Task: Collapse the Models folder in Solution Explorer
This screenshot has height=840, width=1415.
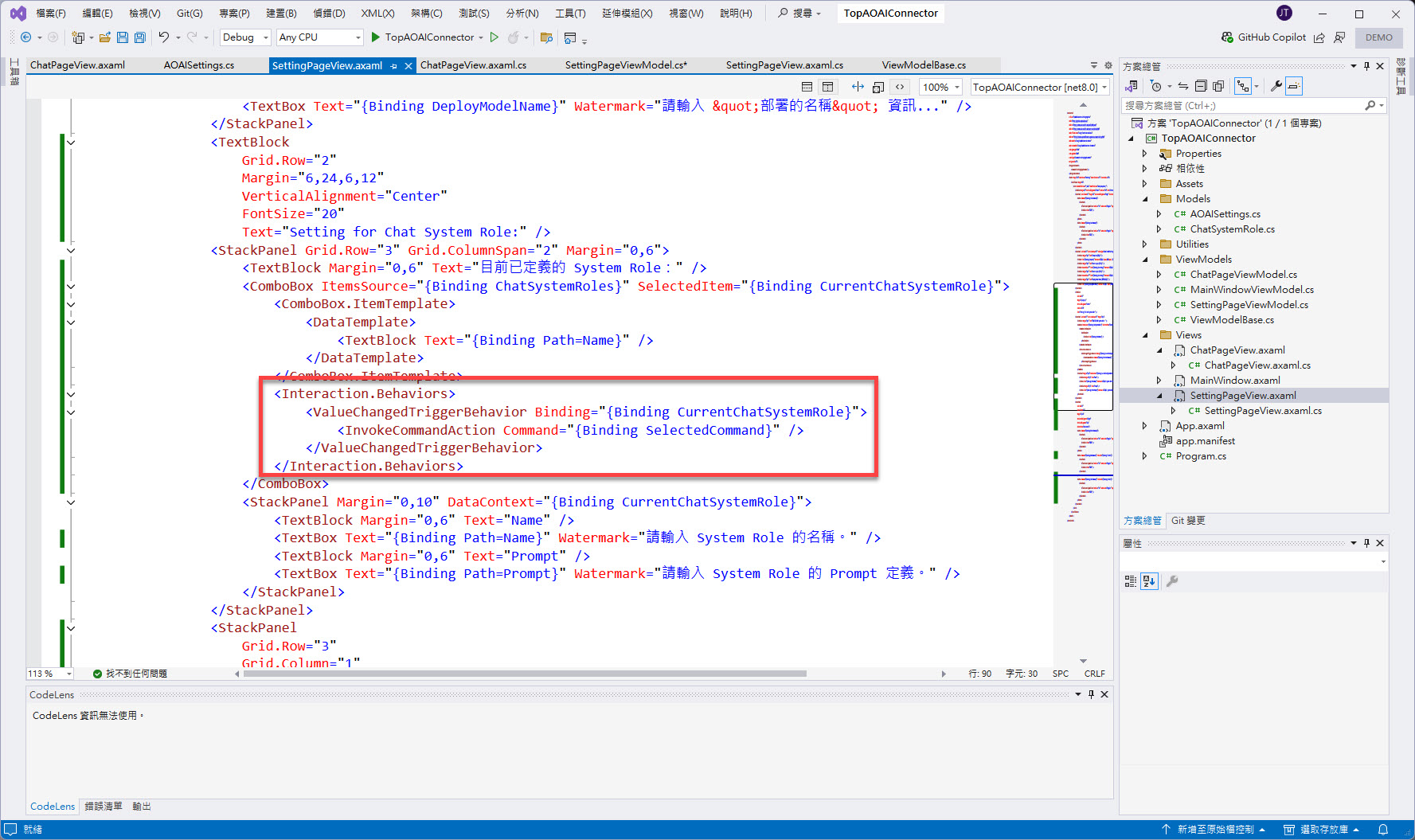Action: coord(1145,199)
